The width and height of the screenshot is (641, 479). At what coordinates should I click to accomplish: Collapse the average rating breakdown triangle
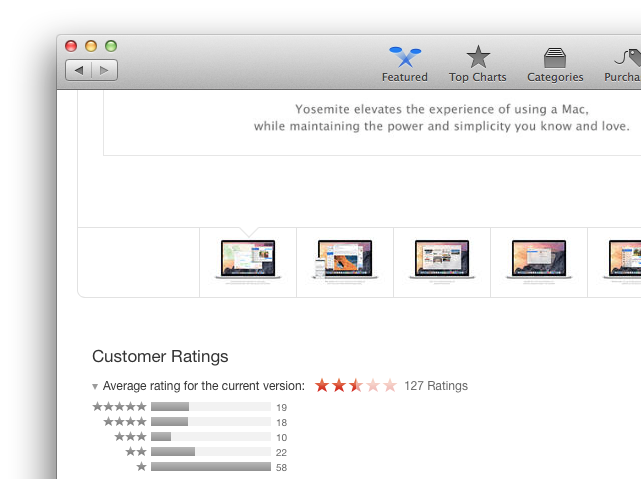tap(95, 386)
